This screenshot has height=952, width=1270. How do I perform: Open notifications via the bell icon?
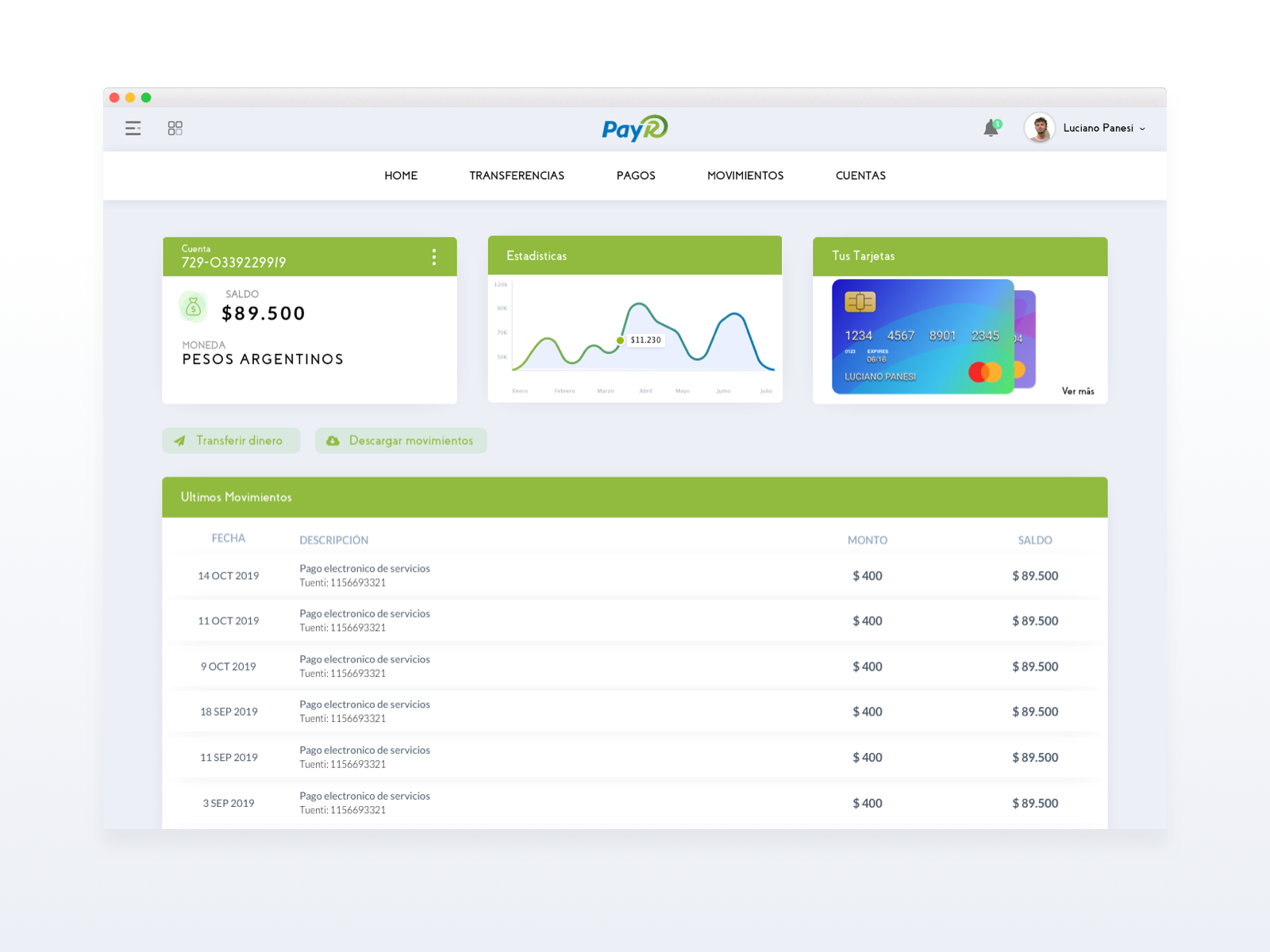click(x=991, y=128)
